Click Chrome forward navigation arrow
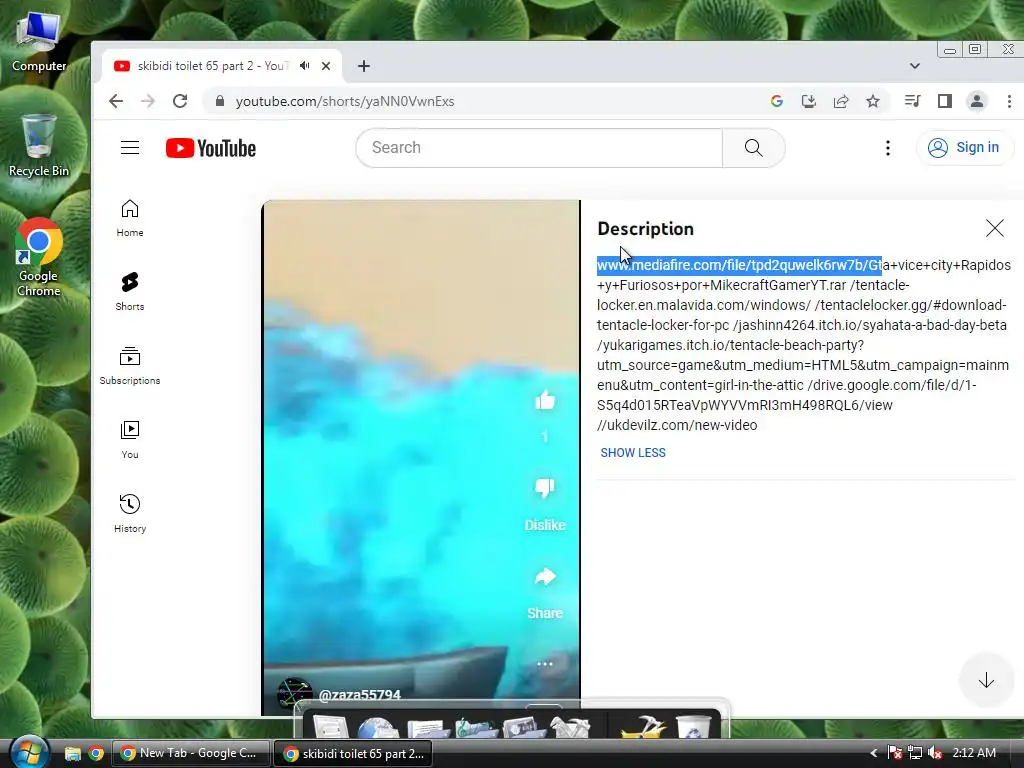The width and height of the screenshot is (1024, 768). (148, 101)
